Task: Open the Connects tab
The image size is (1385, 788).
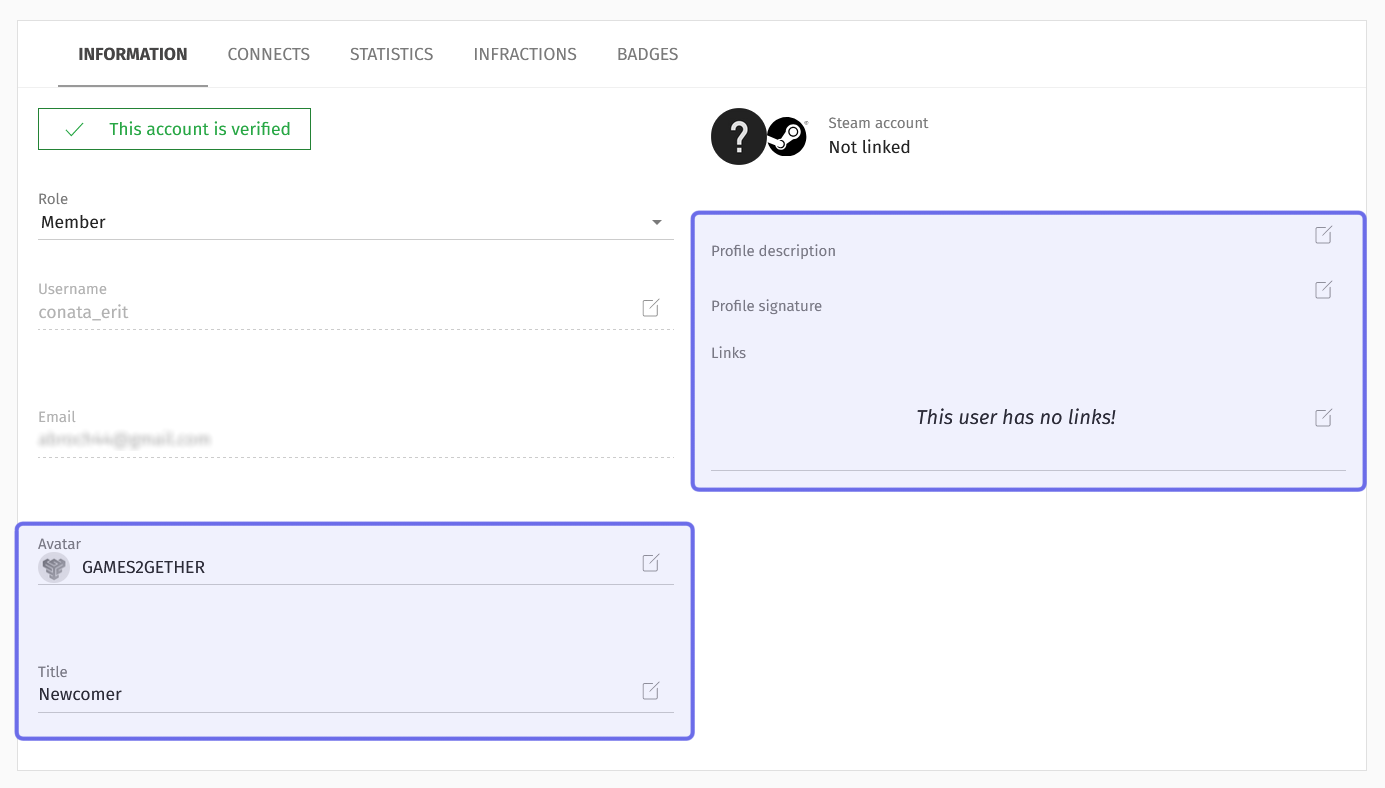Action: [269, 55]
